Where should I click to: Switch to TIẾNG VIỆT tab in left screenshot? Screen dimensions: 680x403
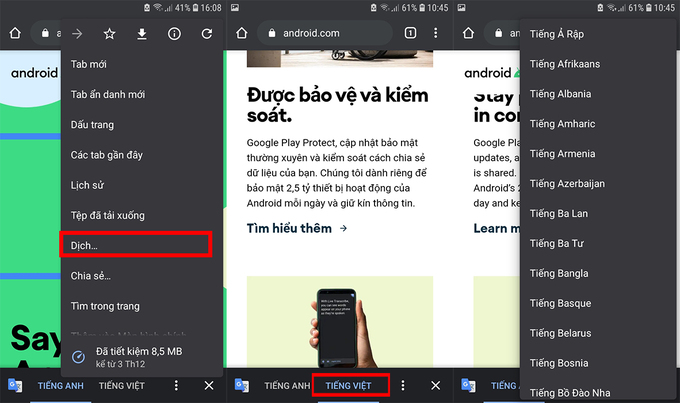(122, 386)
